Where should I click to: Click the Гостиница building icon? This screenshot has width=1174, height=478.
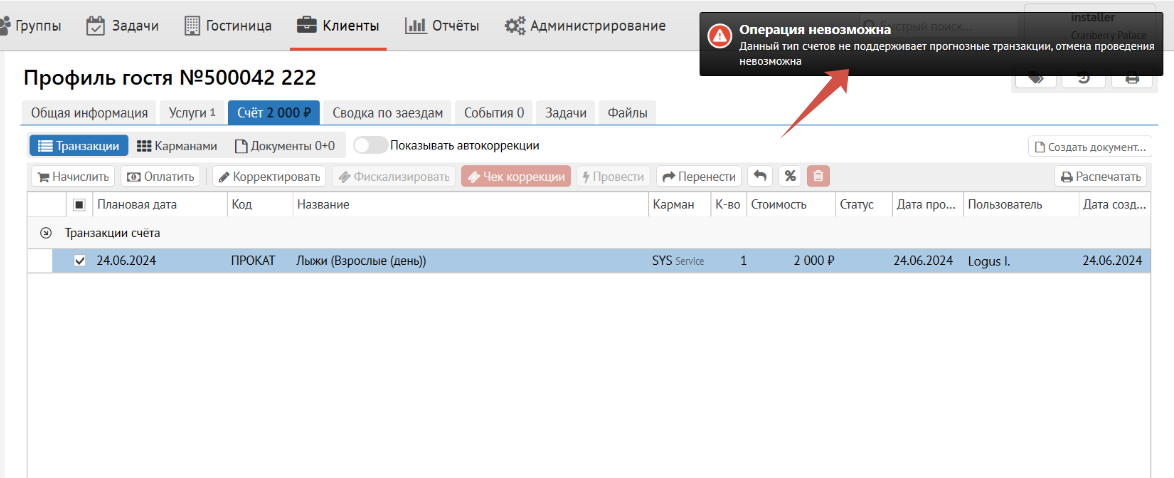[192, 25]
